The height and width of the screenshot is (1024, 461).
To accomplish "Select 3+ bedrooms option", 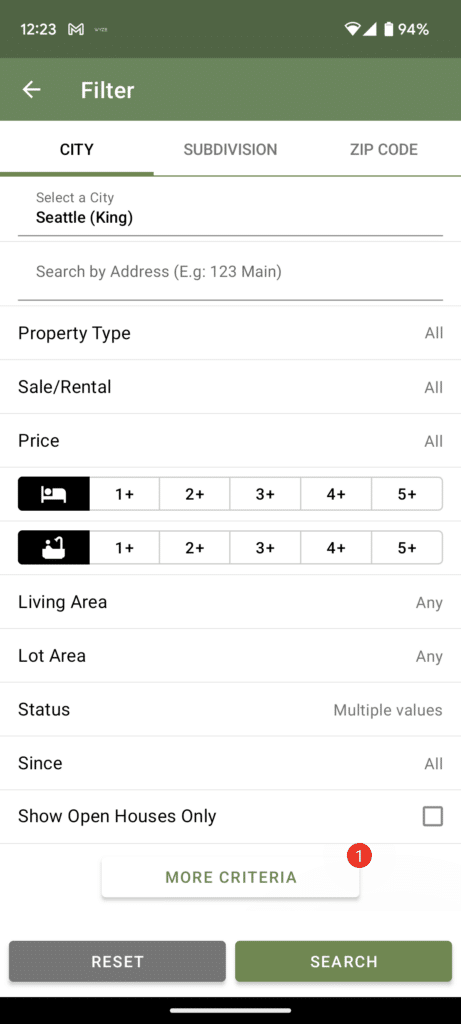I will pos(265,494).
